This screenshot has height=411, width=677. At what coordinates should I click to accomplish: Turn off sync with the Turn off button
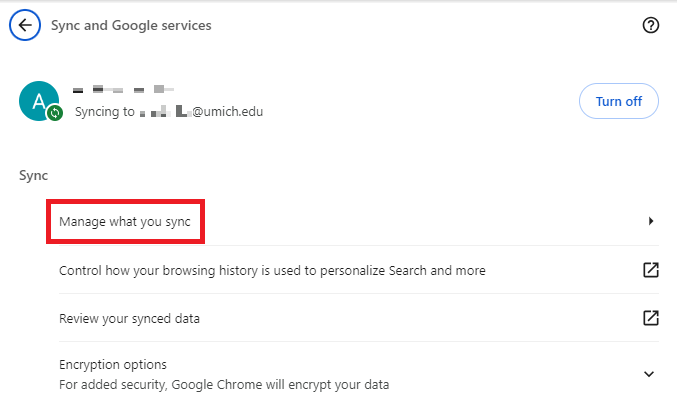point(618,101)
